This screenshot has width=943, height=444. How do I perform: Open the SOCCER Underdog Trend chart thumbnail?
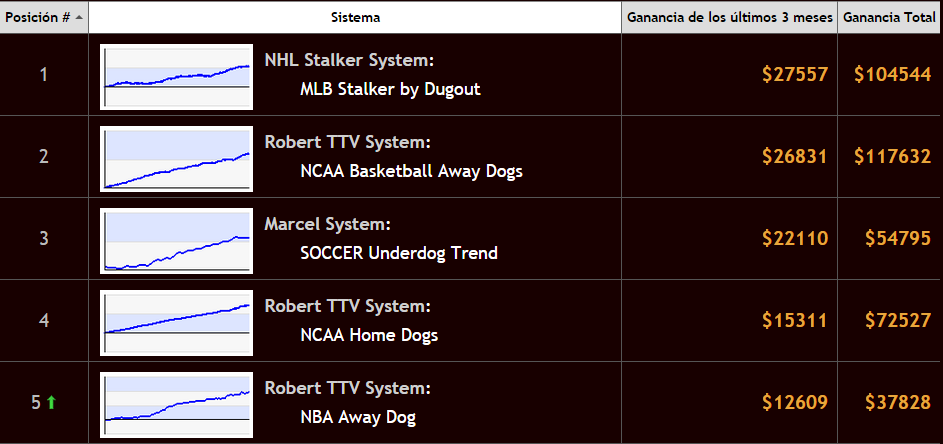[x=176, y=241]
